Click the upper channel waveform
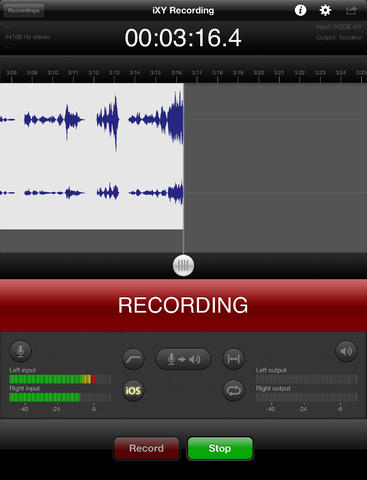This screenshot has height=480, width=367. coord(92,119)
